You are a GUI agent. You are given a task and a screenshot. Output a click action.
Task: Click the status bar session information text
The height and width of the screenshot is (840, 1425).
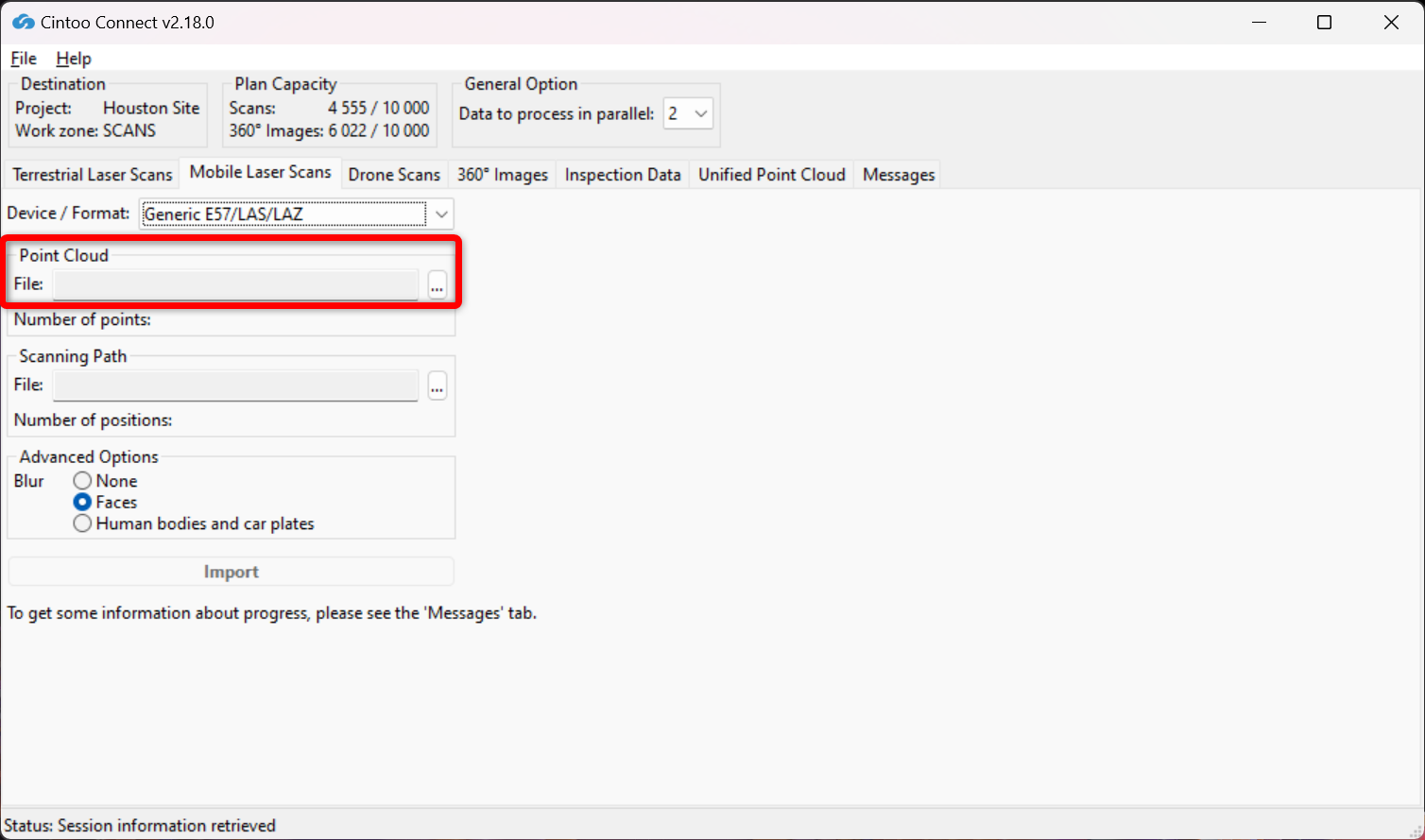140,826
